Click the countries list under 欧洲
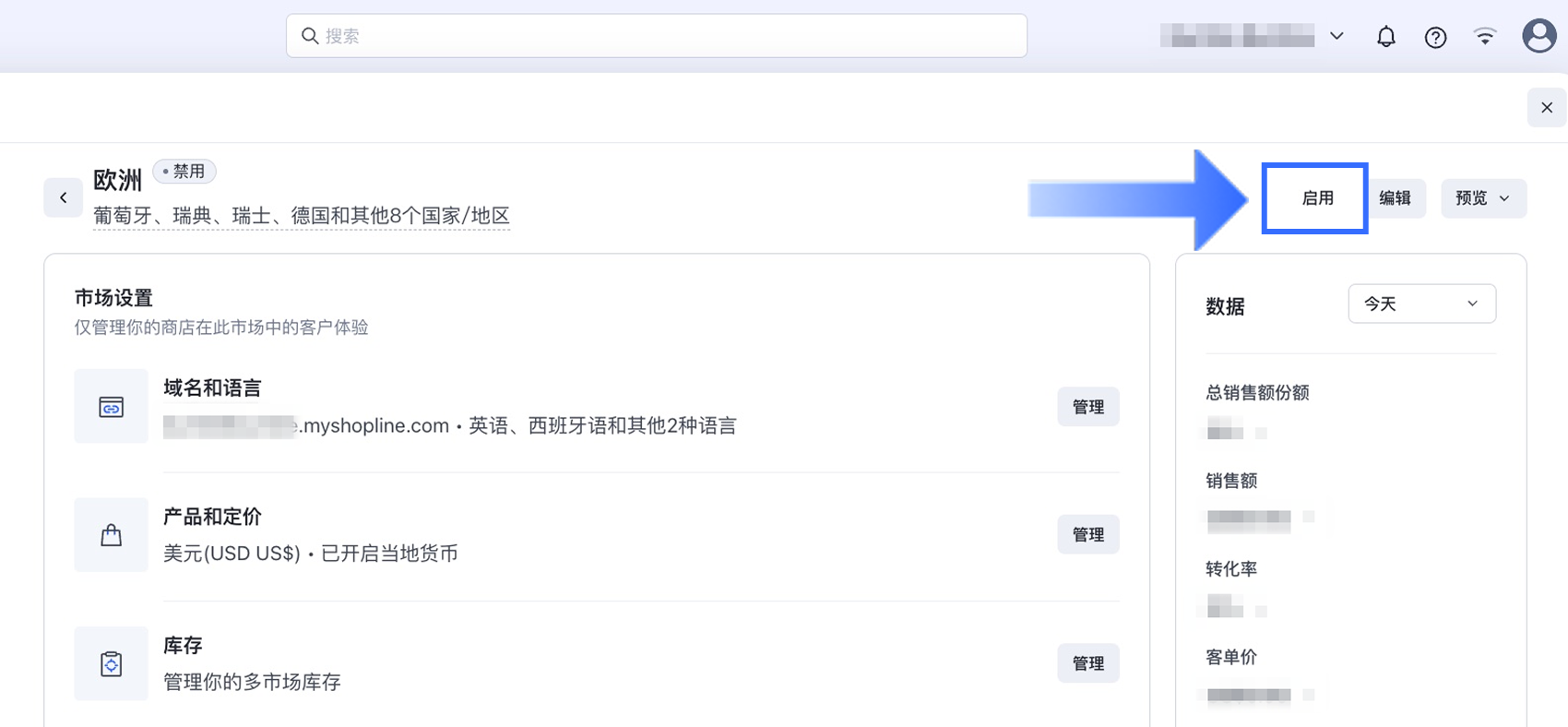This screenshot has height=727, width=1568. click(x=302, y=216)
